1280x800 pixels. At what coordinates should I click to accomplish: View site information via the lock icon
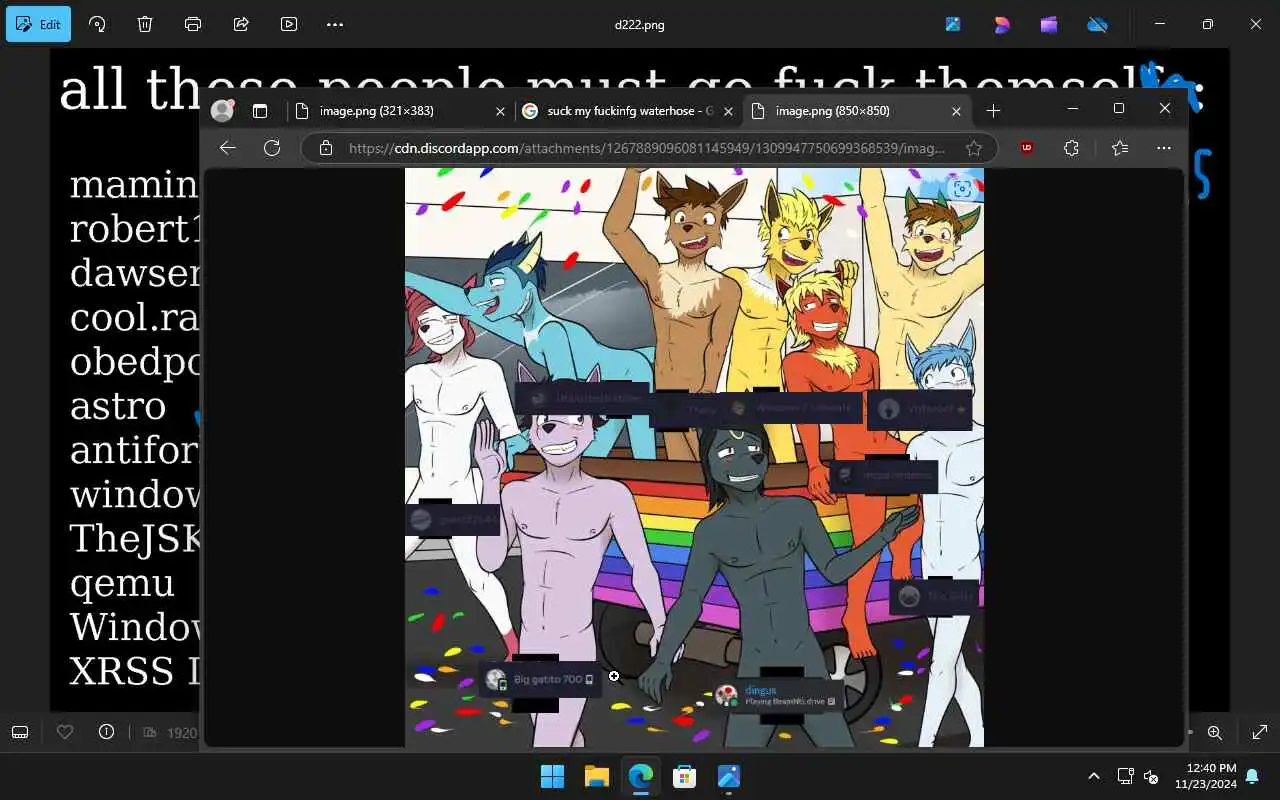325,148
